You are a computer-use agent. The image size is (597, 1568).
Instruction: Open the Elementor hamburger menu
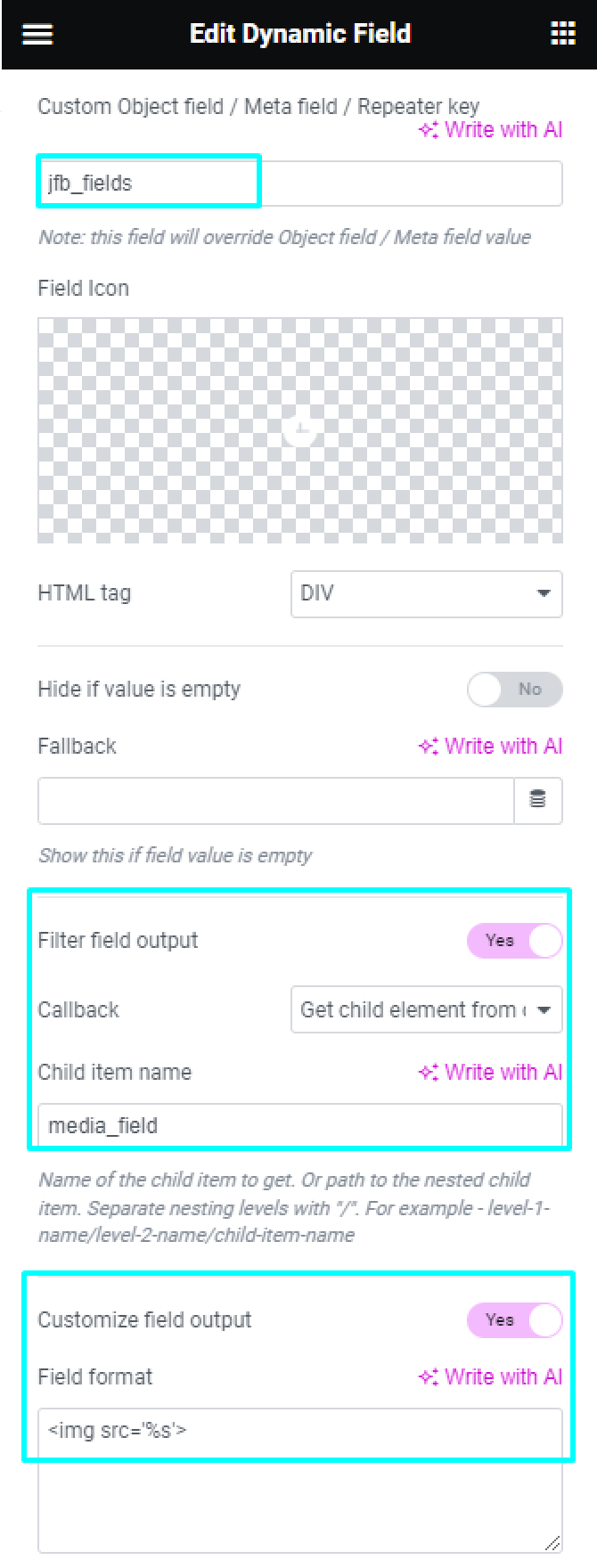[x=36, y=34]
